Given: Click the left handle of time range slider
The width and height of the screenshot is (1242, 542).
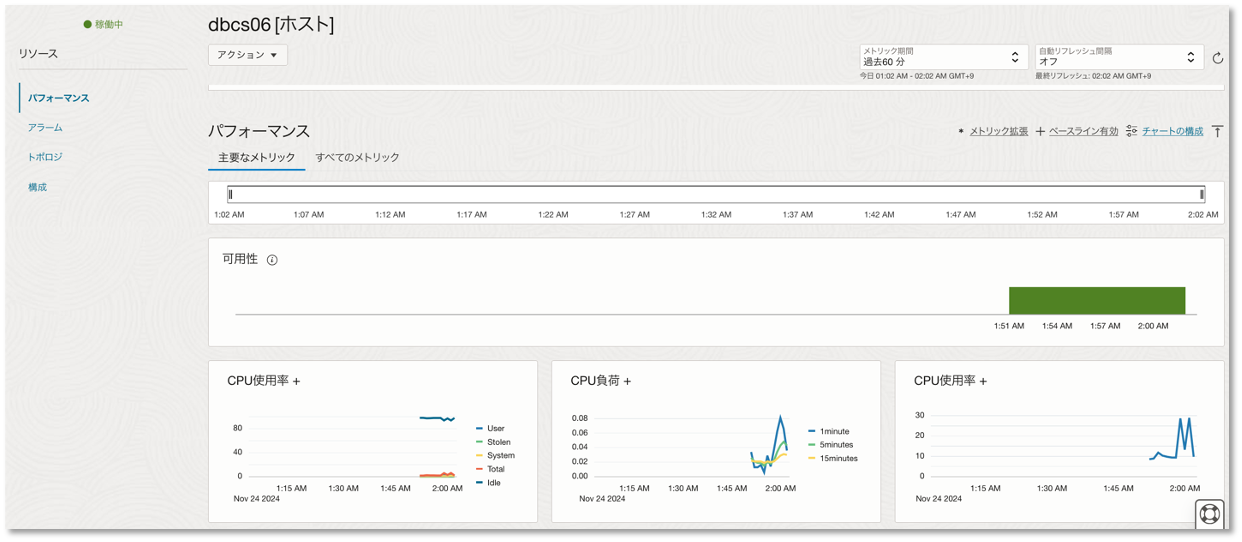Looking at the screenshot, I should coord(230,194).
